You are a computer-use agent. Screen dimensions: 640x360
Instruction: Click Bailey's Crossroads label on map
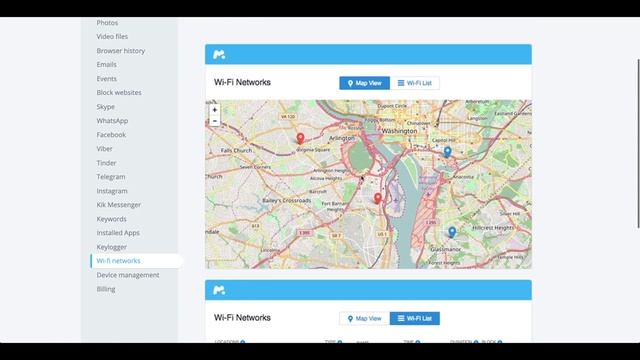tap(287, 200)
